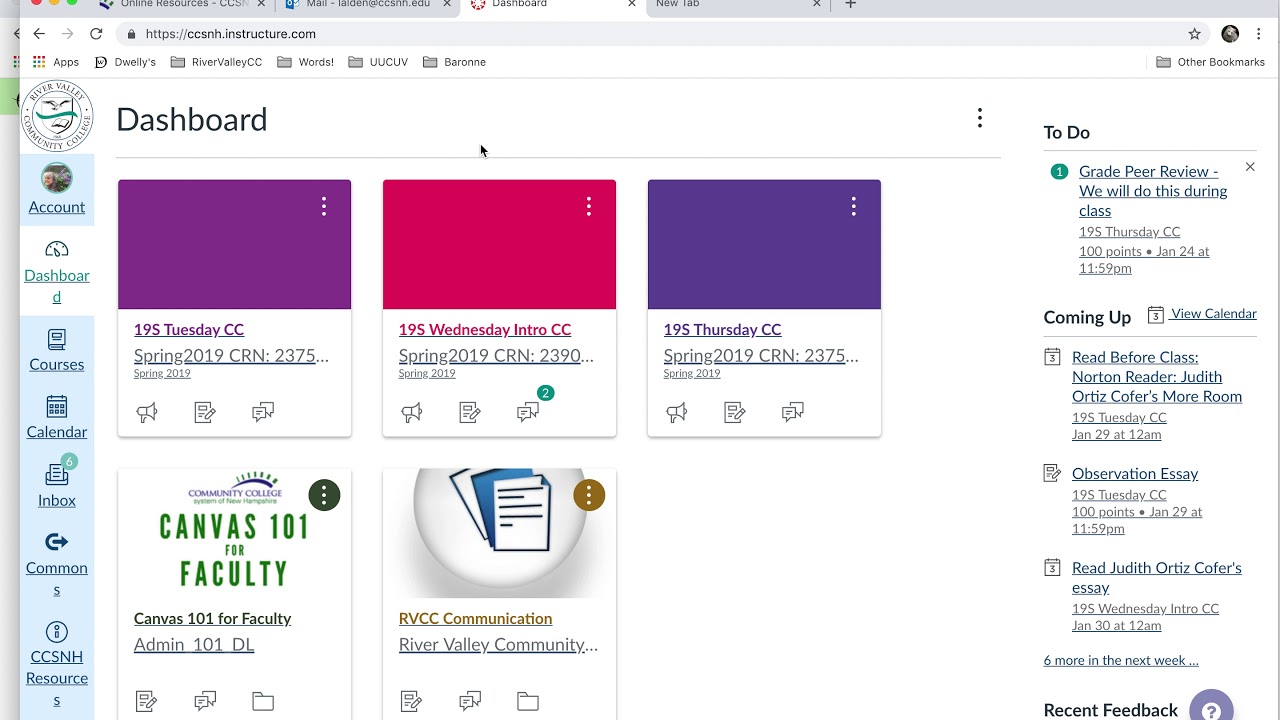
Task: Open CCSNH Resources sidebar item
Action: [57, 664]
